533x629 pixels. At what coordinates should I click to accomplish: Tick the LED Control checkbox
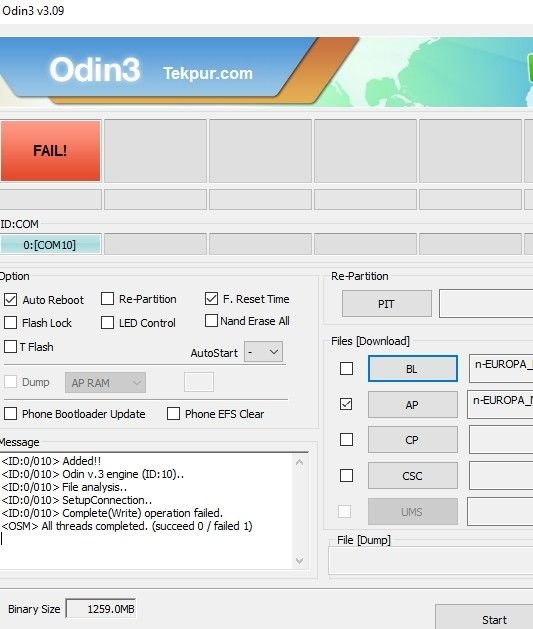pyautogui.click(x=107, y=323)
